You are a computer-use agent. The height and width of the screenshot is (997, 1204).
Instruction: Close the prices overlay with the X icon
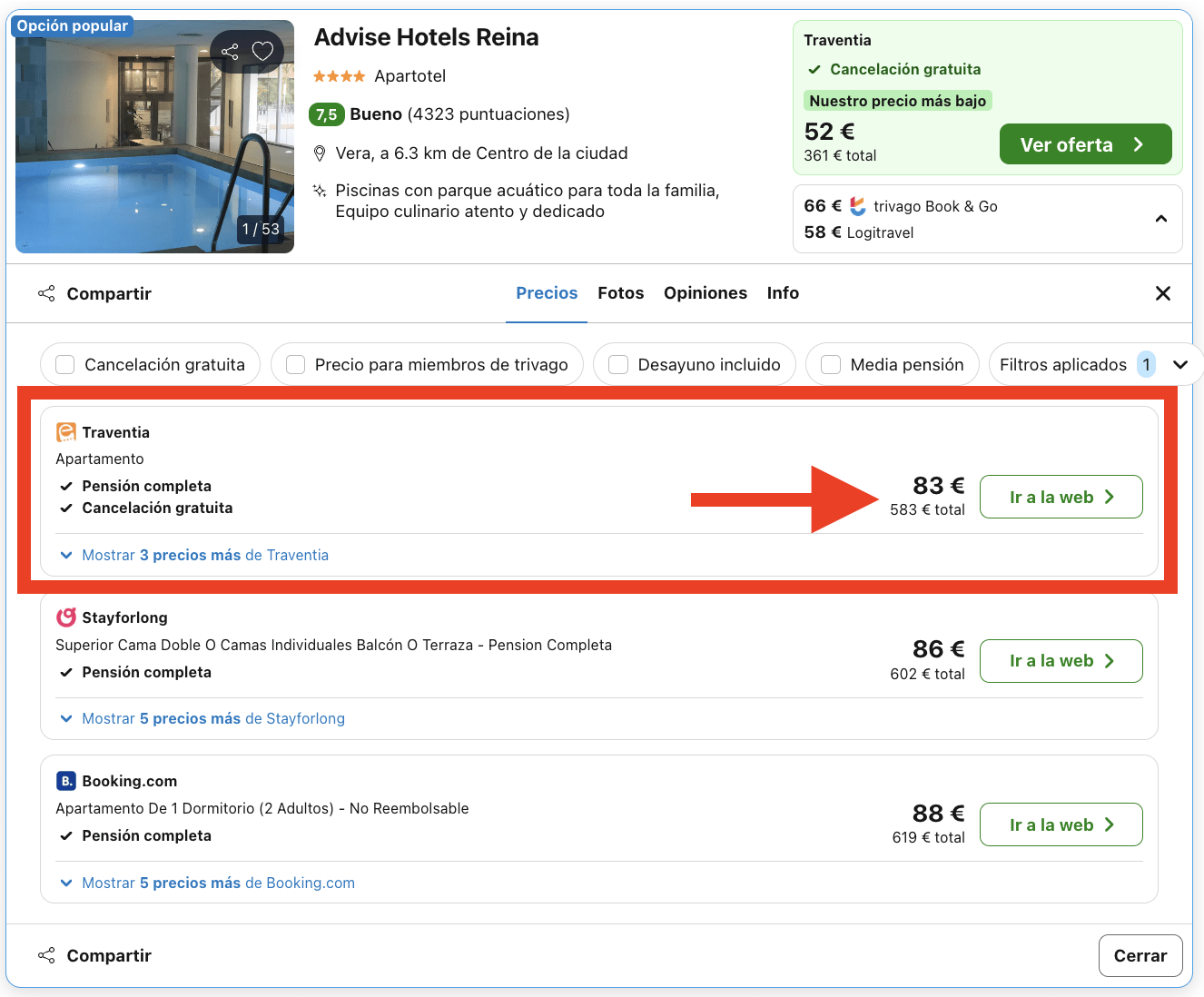[1163, 293]
